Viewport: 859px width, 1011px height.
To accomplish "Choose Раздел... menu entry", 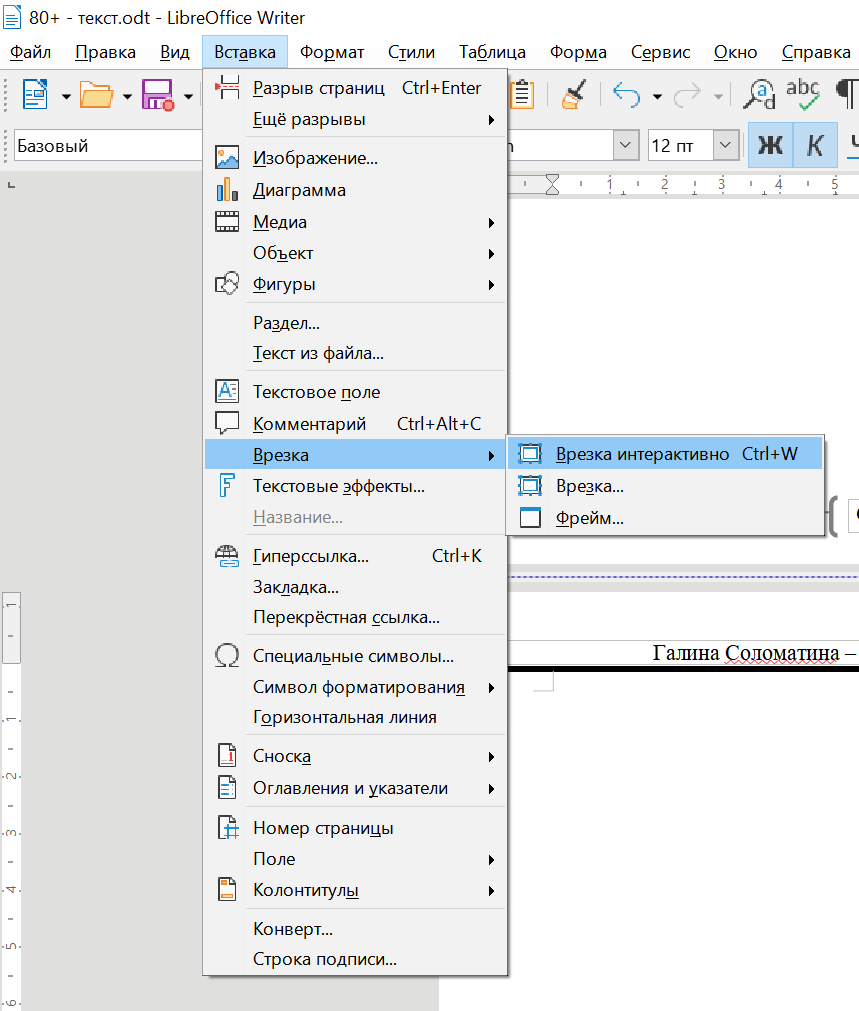I will tap(355, 322).
